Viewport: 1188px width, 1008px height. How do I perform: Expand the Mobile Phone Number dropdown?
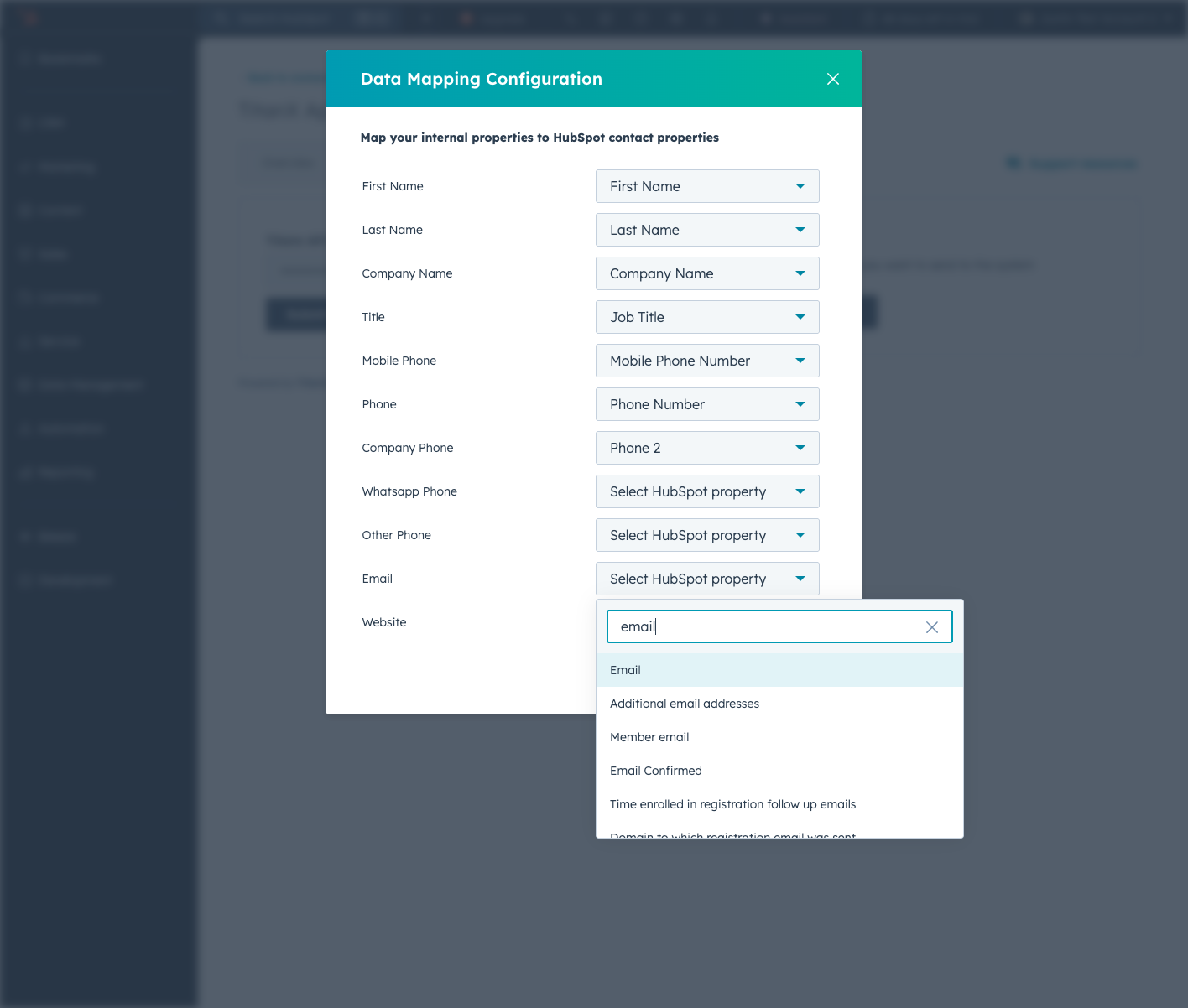[x=707, y=361]
